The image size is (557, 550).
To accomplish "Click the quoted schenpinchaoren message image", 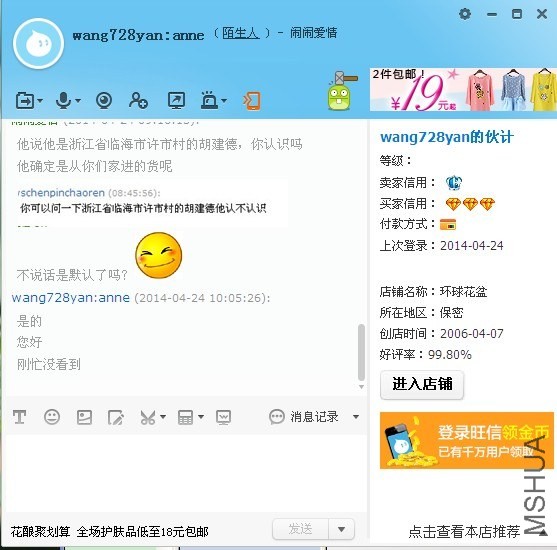I will (152, 203).
